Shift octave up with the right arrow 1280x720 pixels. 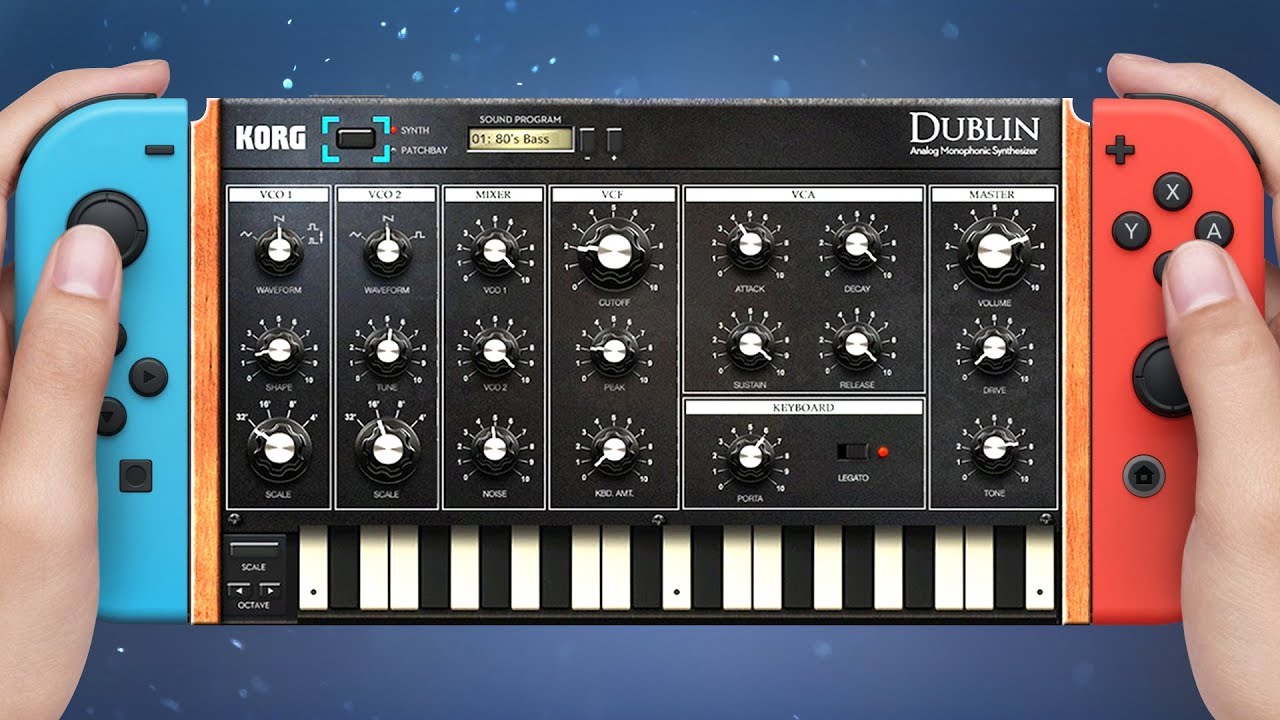click(x=269, y=590)
